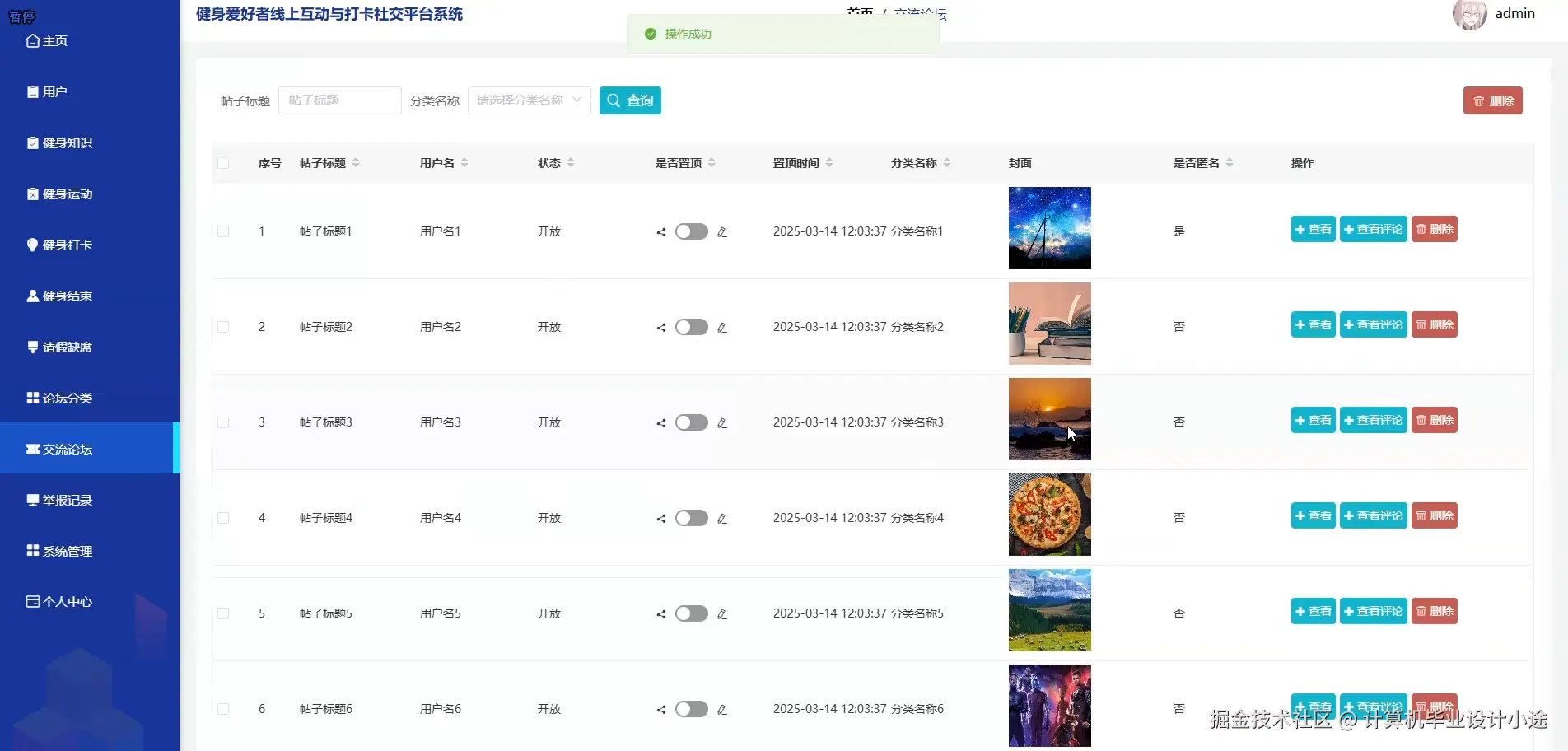Open the pizza cover thumbnail
Viewport: 1568px width, 751px height.
(1050, 515)
